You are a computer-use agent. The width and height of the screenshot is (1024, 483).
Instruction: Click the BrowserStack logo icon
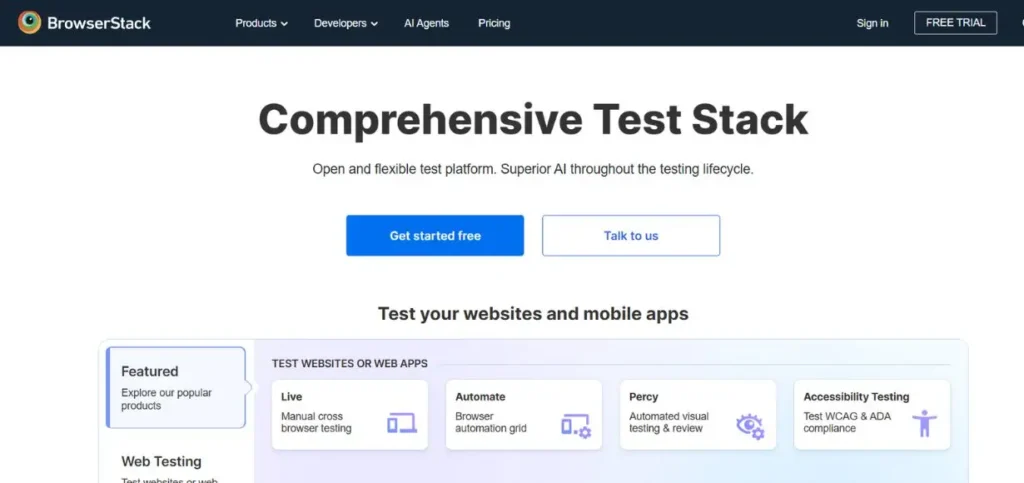point(29,23)
